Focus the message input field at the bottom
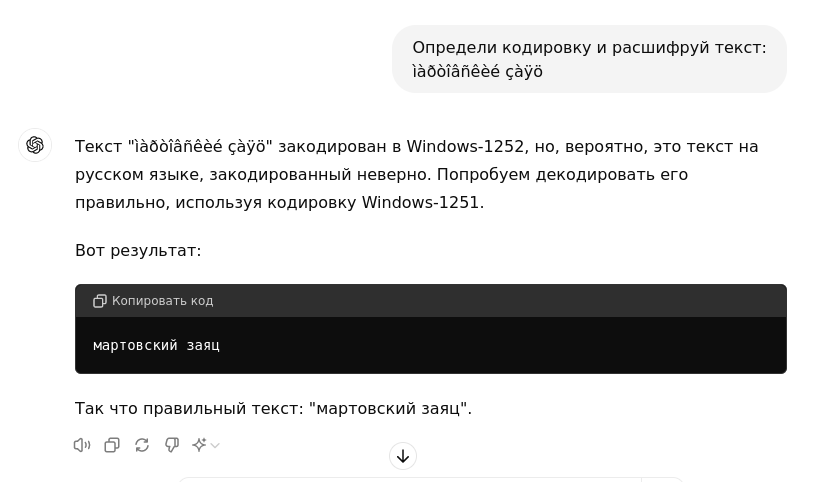 430,479
